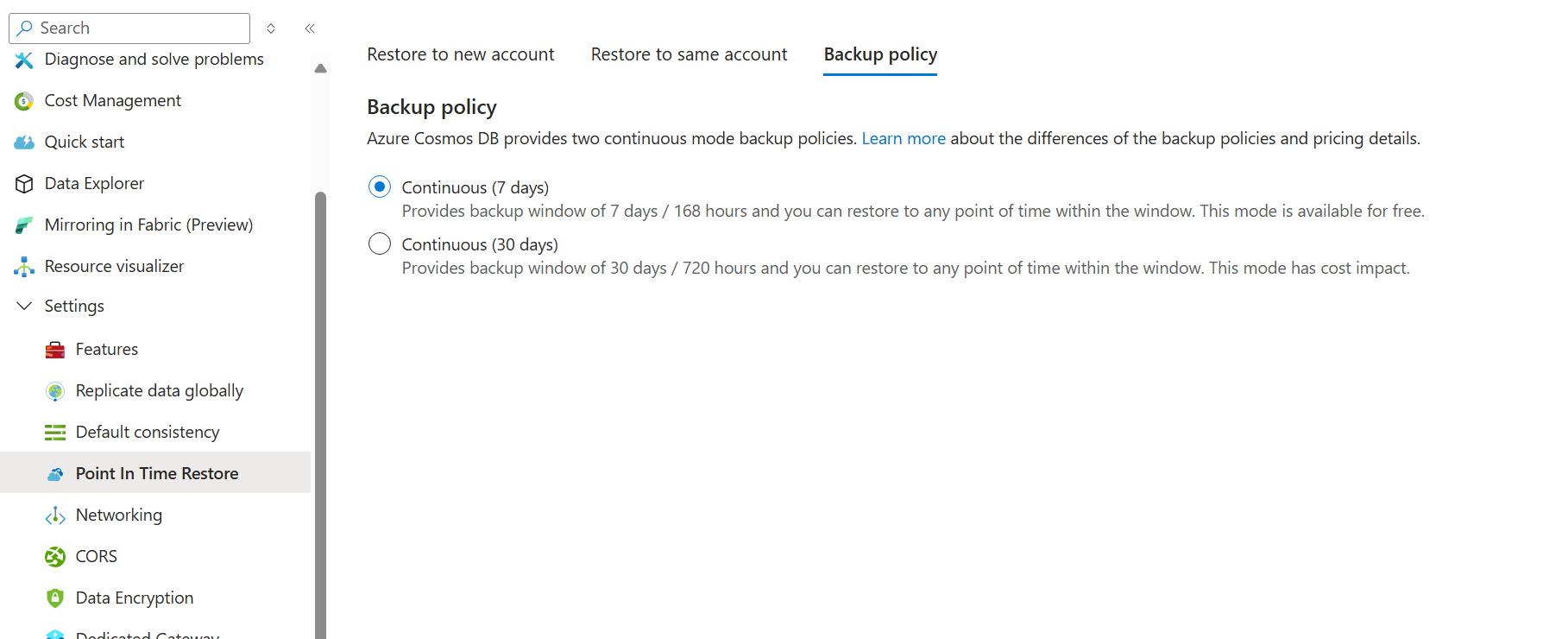1568x639 pixels.
Task: Click inside the sidebar Search field
Action: point(129,28)
